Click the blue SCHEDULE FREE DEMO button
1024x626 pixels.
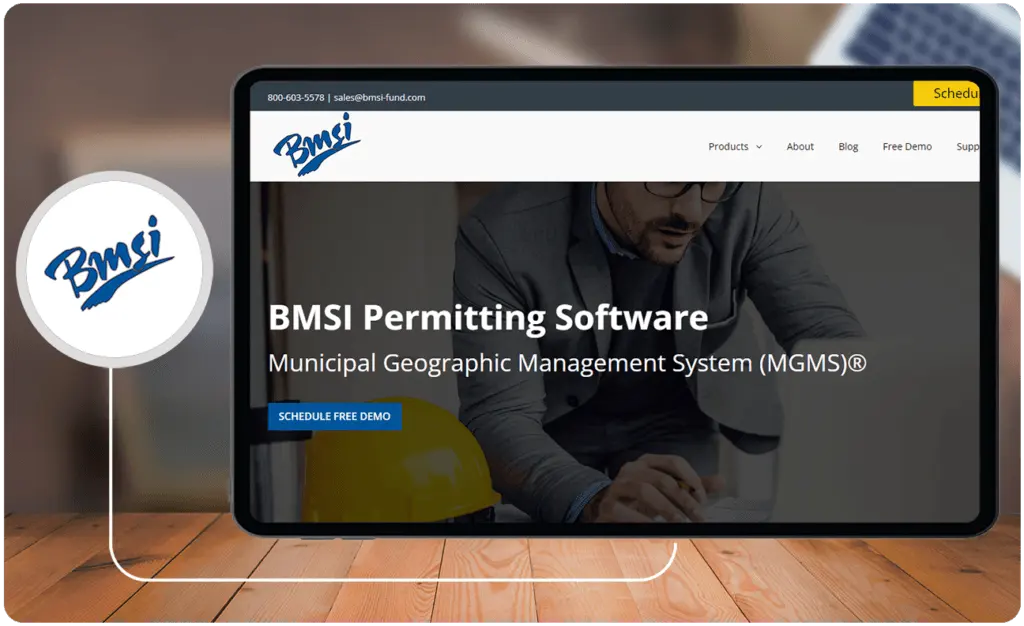pyautogui.click(x=334, y=416)
